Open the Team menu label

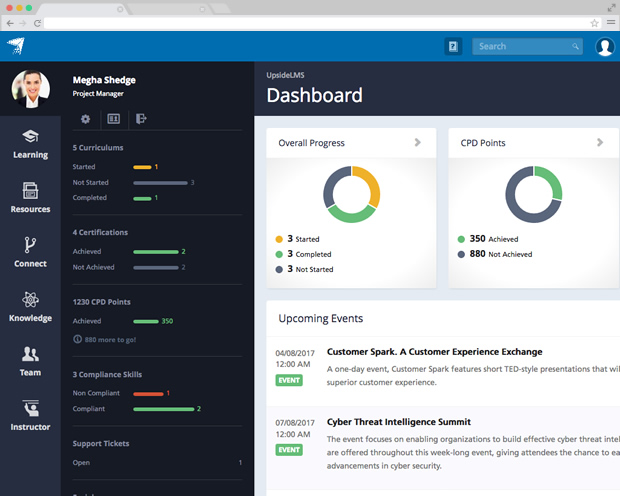pos(30,373)
